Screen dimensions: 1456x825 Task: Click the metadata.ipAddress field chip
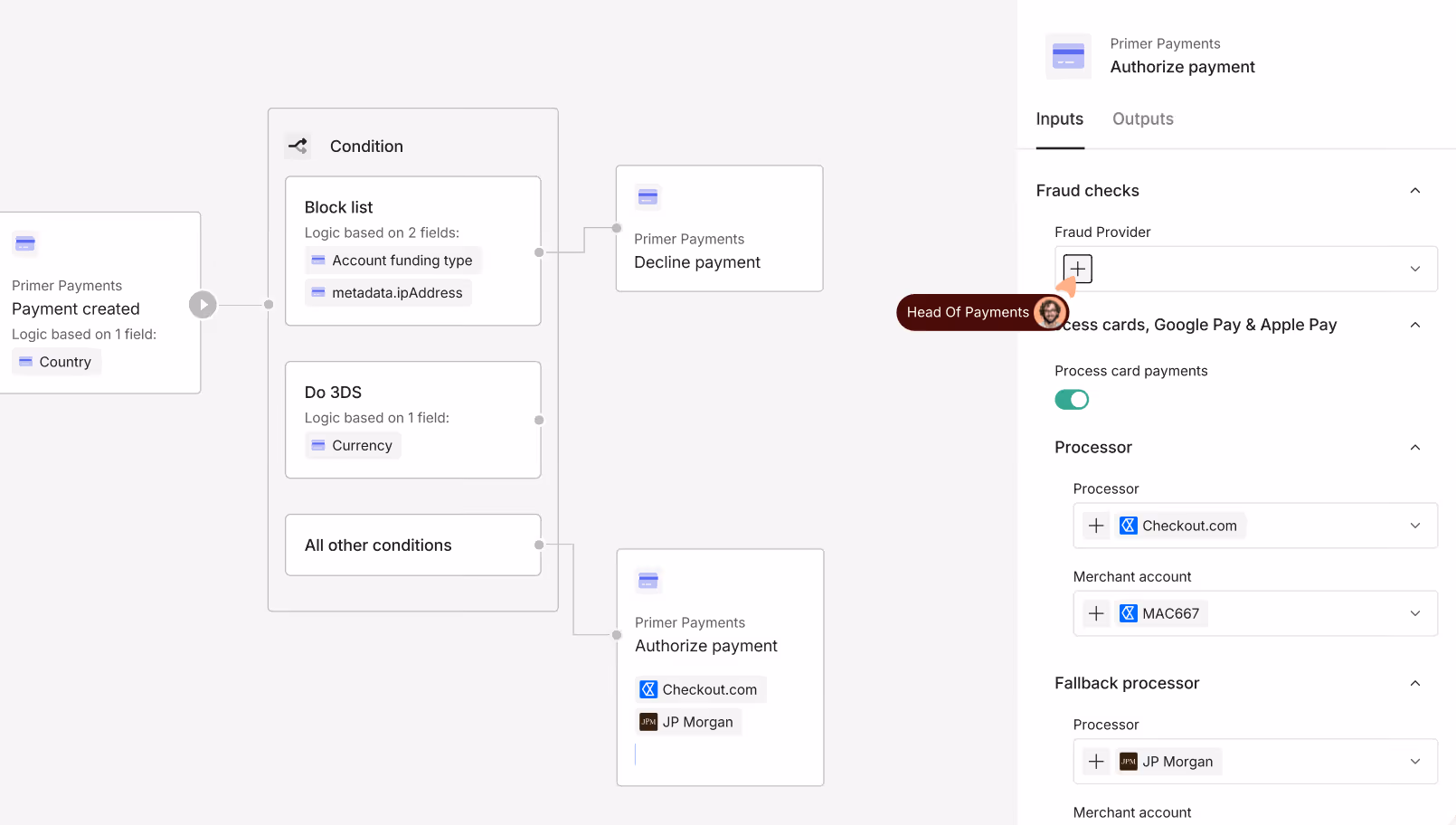click(x=388, y=293)
